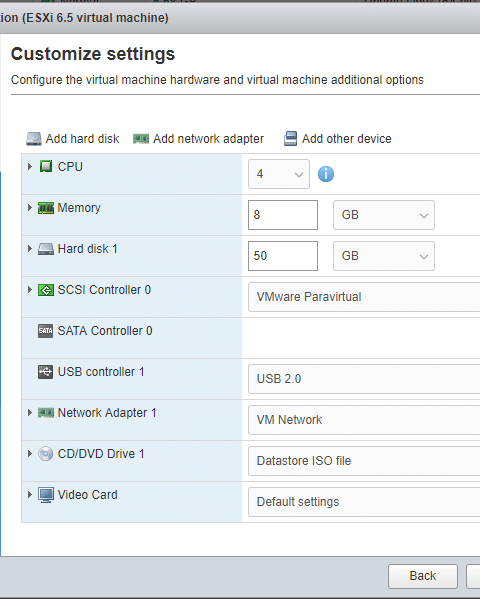This screenshot has width=480, height=599.
Task: Open the Memory unit GB dropdown
Action: (x=384, y=215)
